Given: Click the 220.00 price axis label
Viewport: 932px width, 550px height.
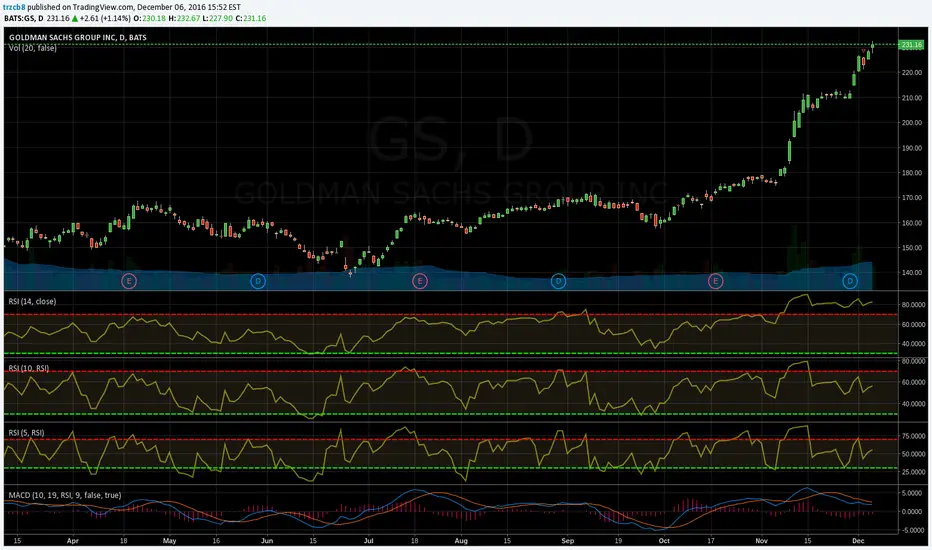Looking at the screenshot, I should (912, 73).
